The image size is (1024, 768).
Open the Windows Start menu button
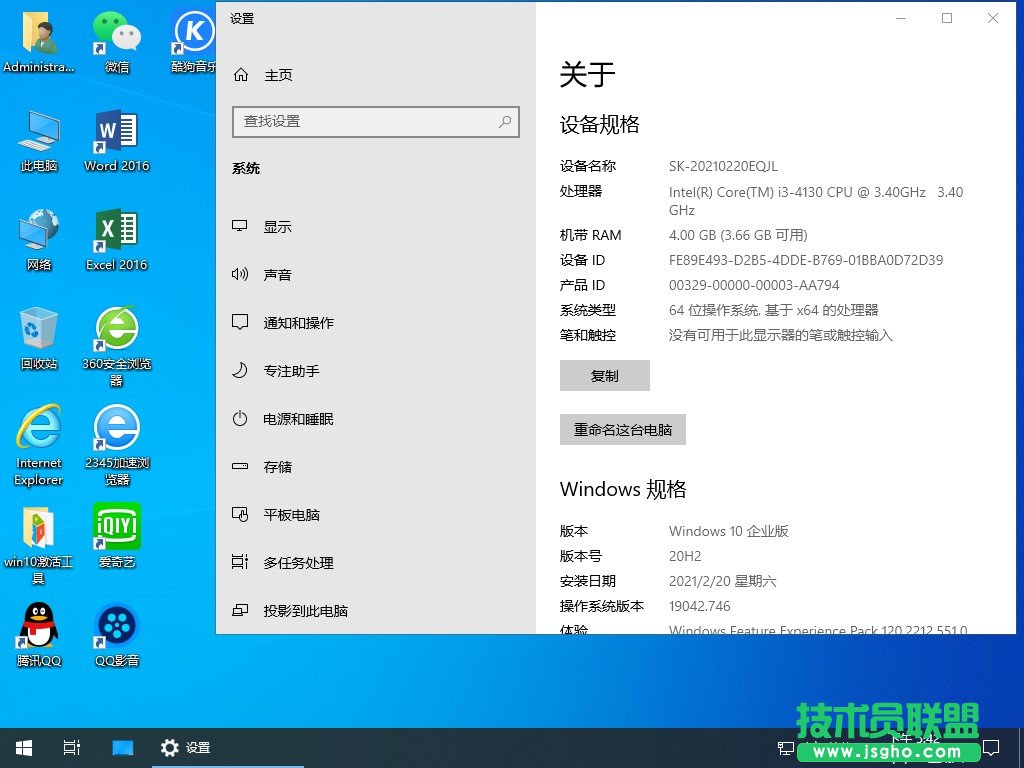pos(23,747)
